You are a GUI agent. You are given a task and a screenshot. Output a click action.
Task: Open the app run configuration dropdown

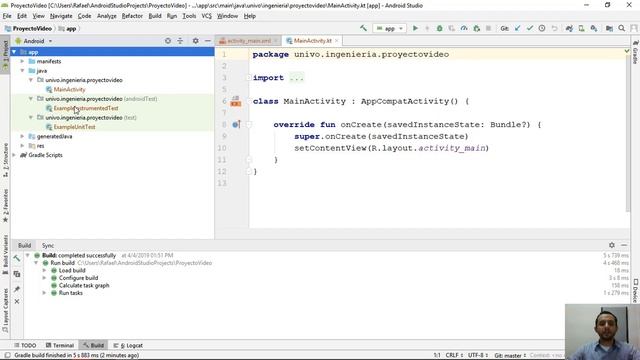tap(389, 29)
